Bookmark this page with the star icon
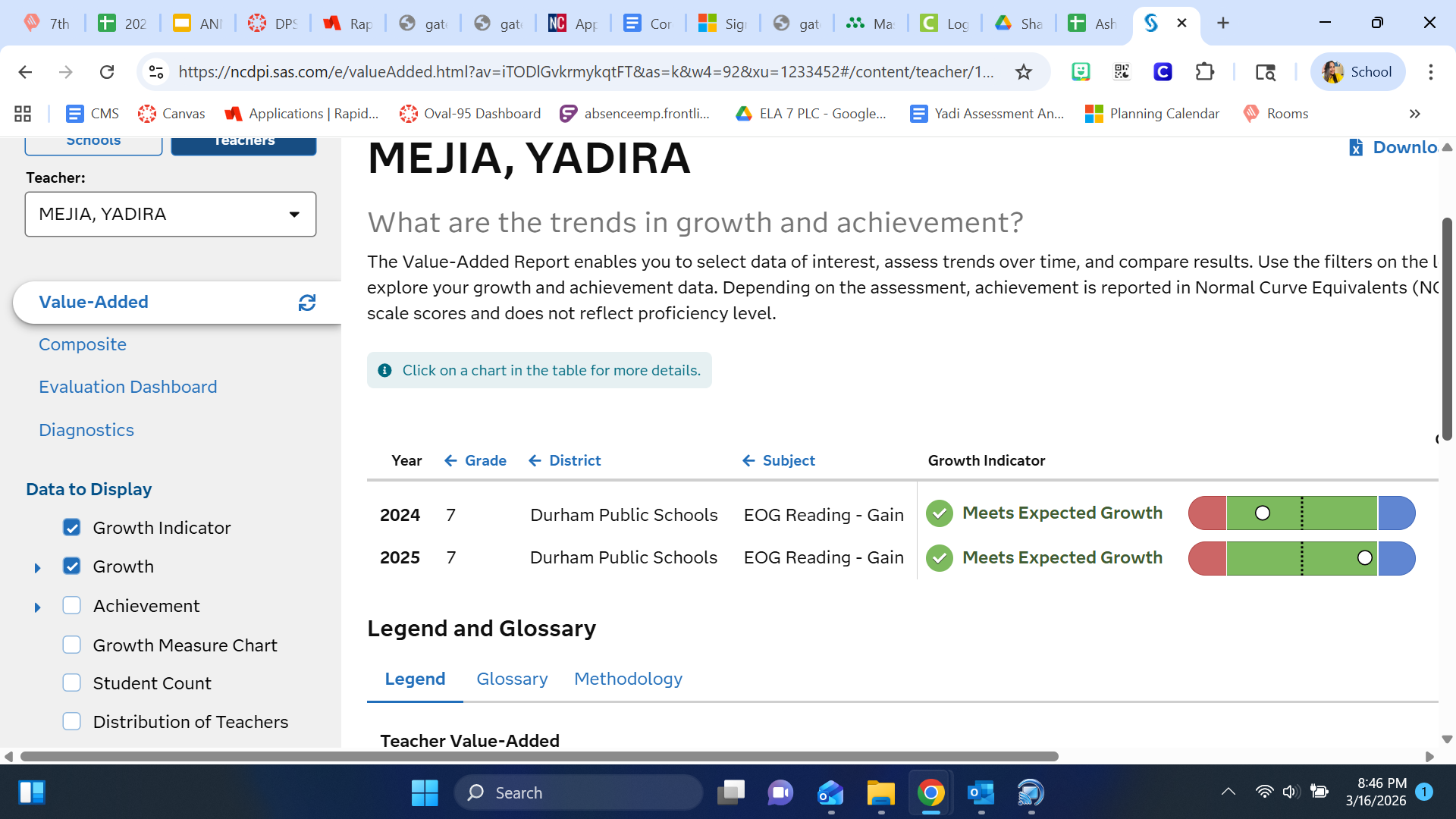Screen dimensions: 1456x819 [1024, 72]
